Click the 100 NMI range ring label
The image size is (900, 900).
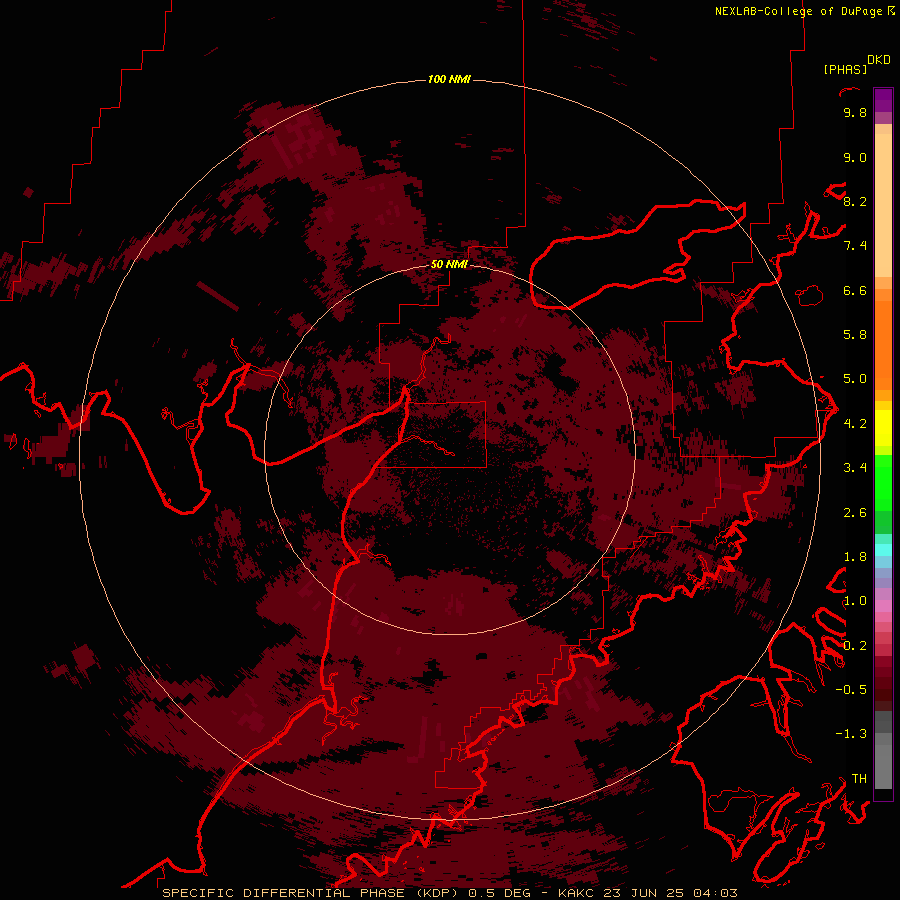[x=449, y=79]
